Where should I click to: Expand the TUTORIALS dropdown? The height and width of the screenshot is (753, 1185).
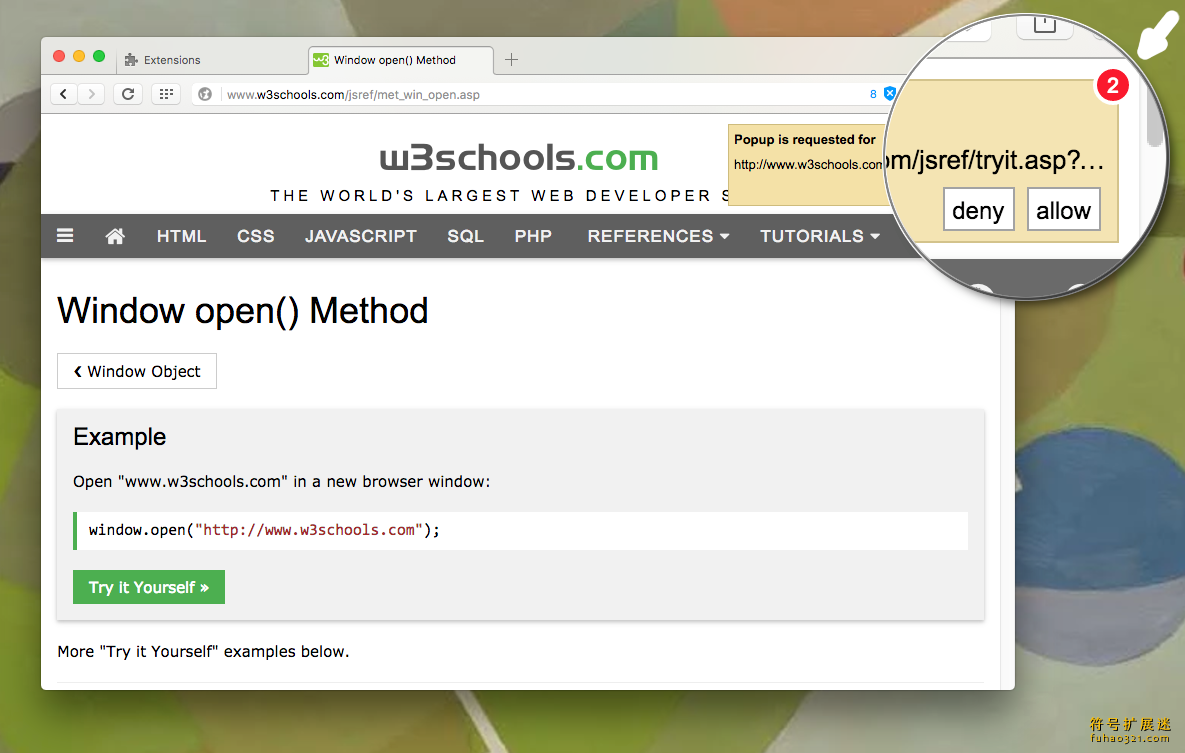(820, 236)
